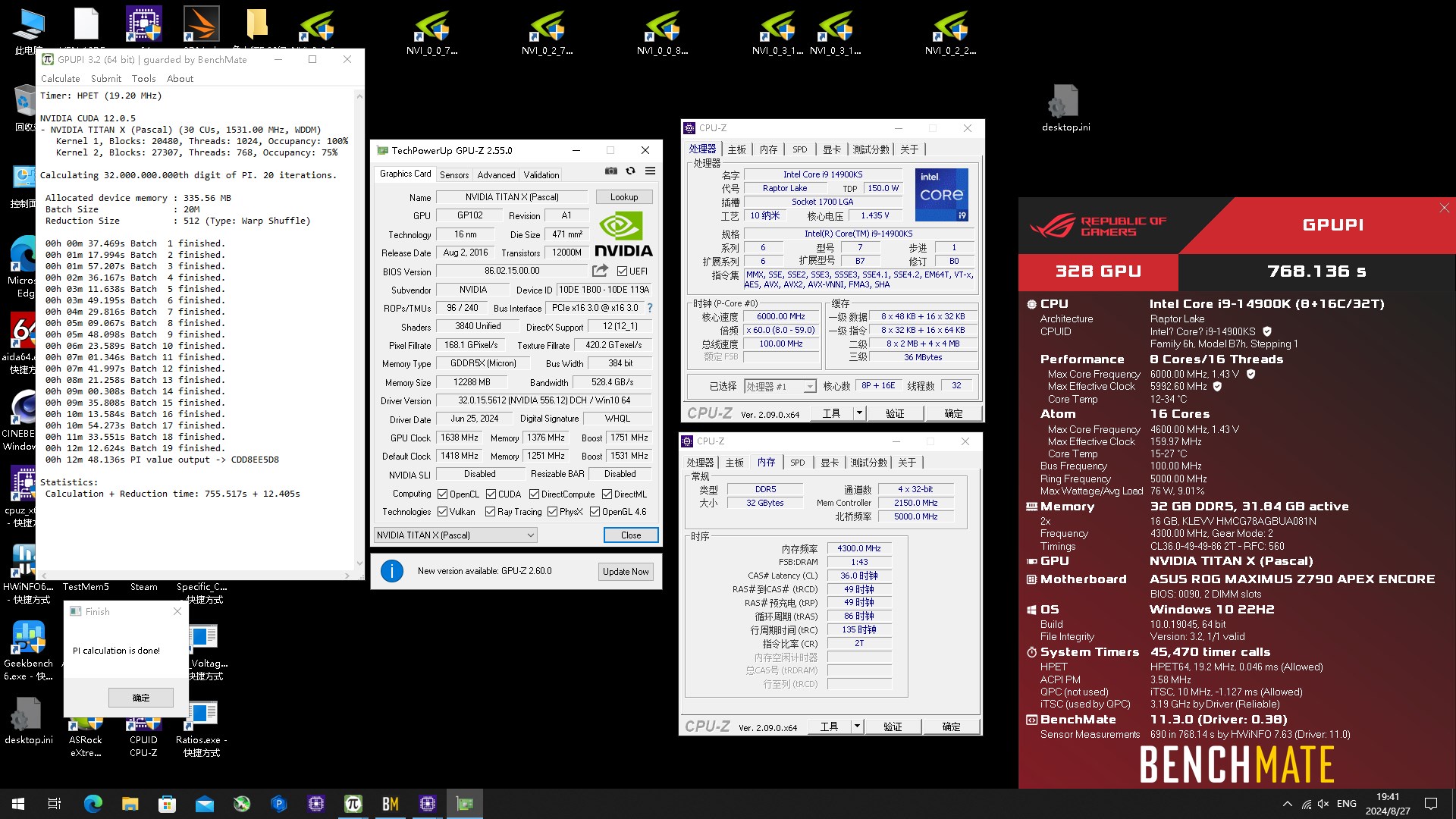The width and height of the screenshot is (1456, 819).
Task: Click the blue info icon in update bar
Action: (392, 571)
